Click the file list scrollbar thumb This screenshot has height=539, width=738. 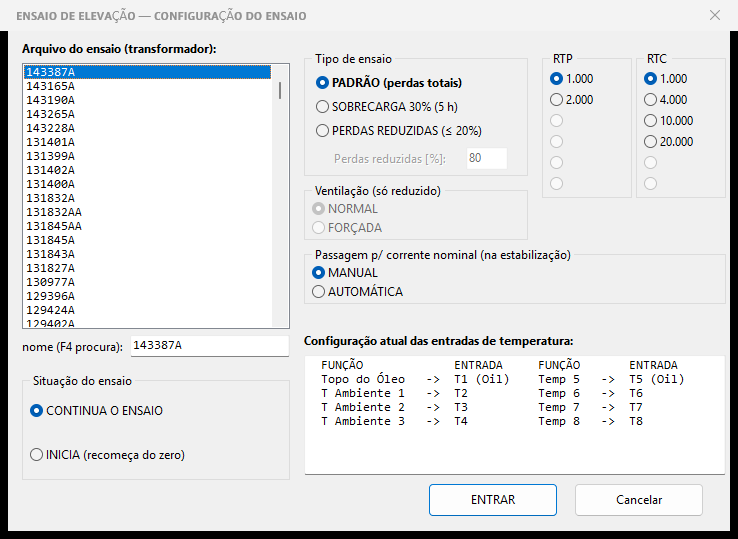coord(280,90)
